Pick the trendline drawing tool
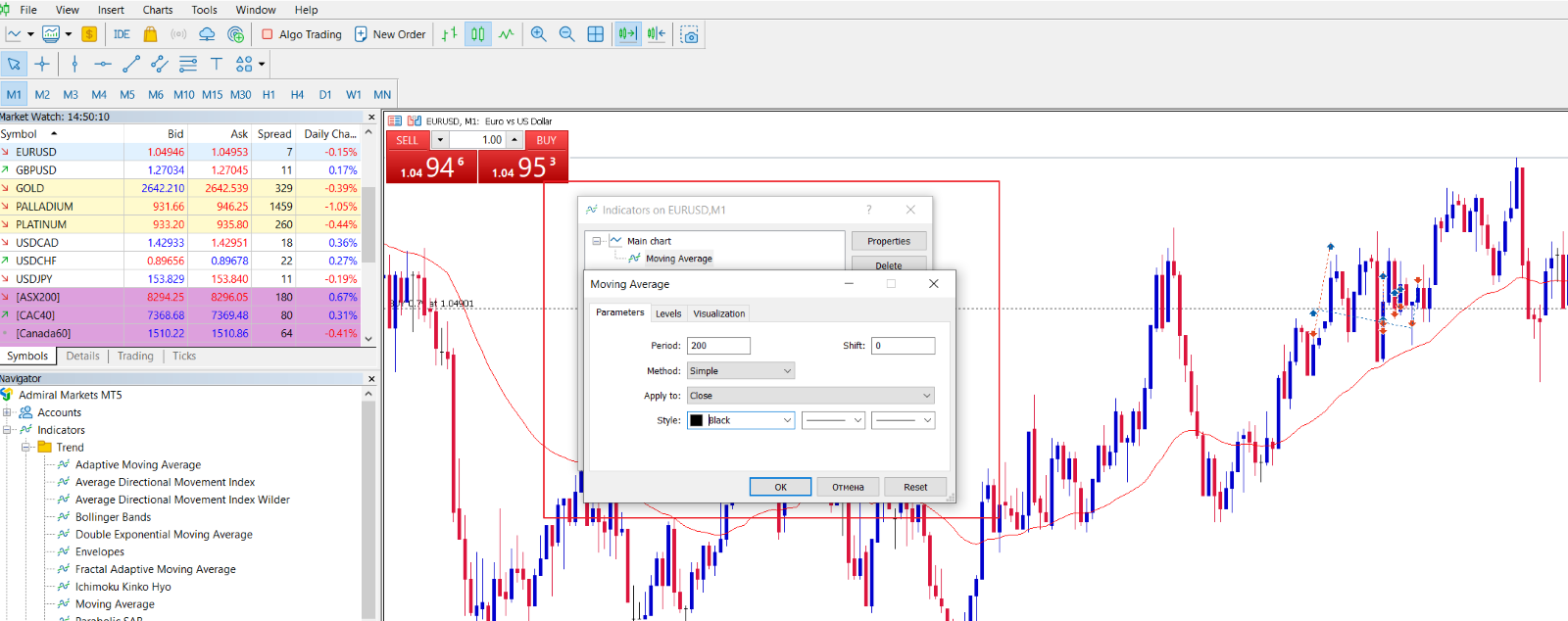The height and width of the screenshot is (621, 1568). coord(131,64)
